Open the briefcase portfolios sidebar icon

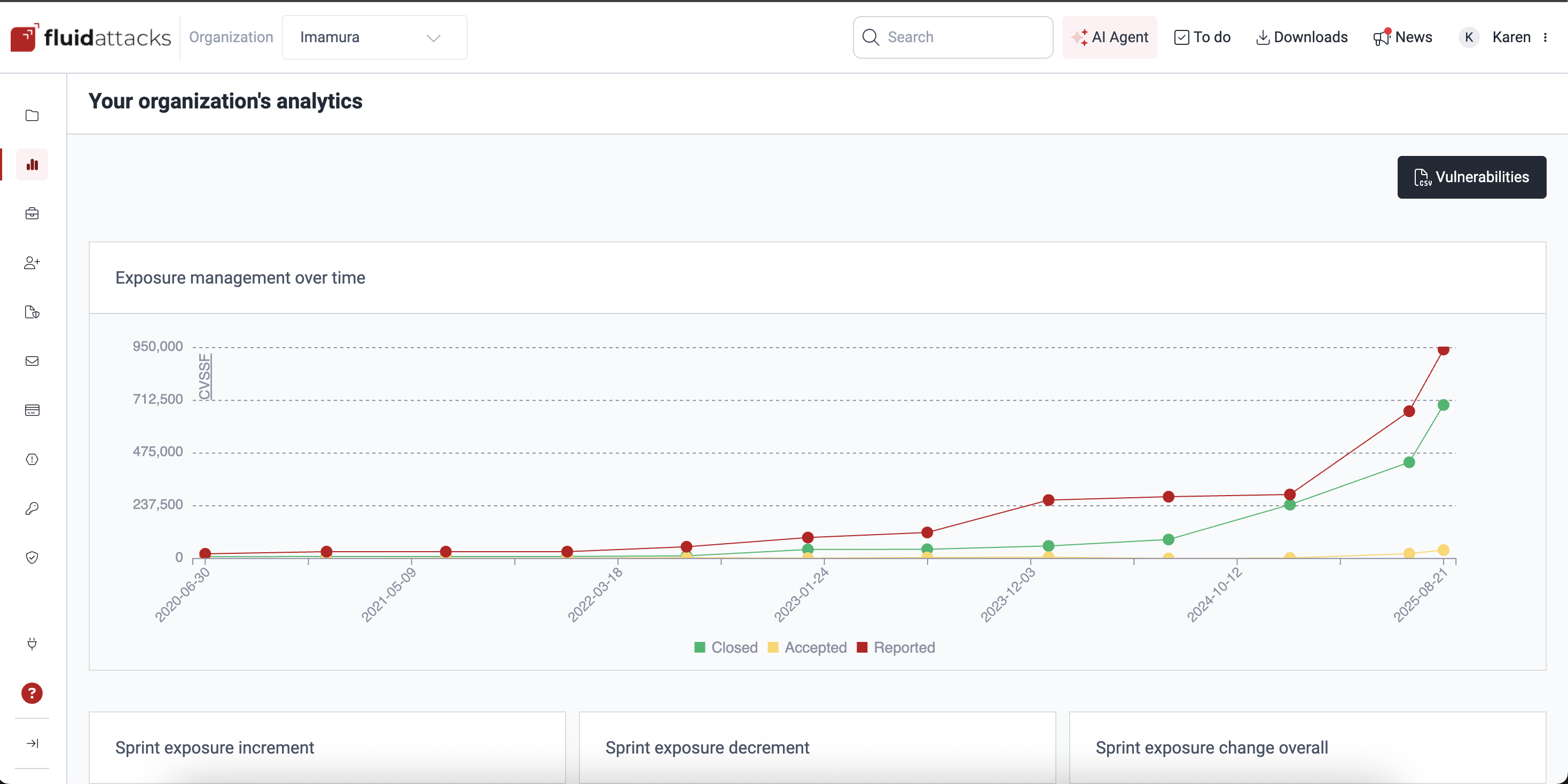pos(32,214)
